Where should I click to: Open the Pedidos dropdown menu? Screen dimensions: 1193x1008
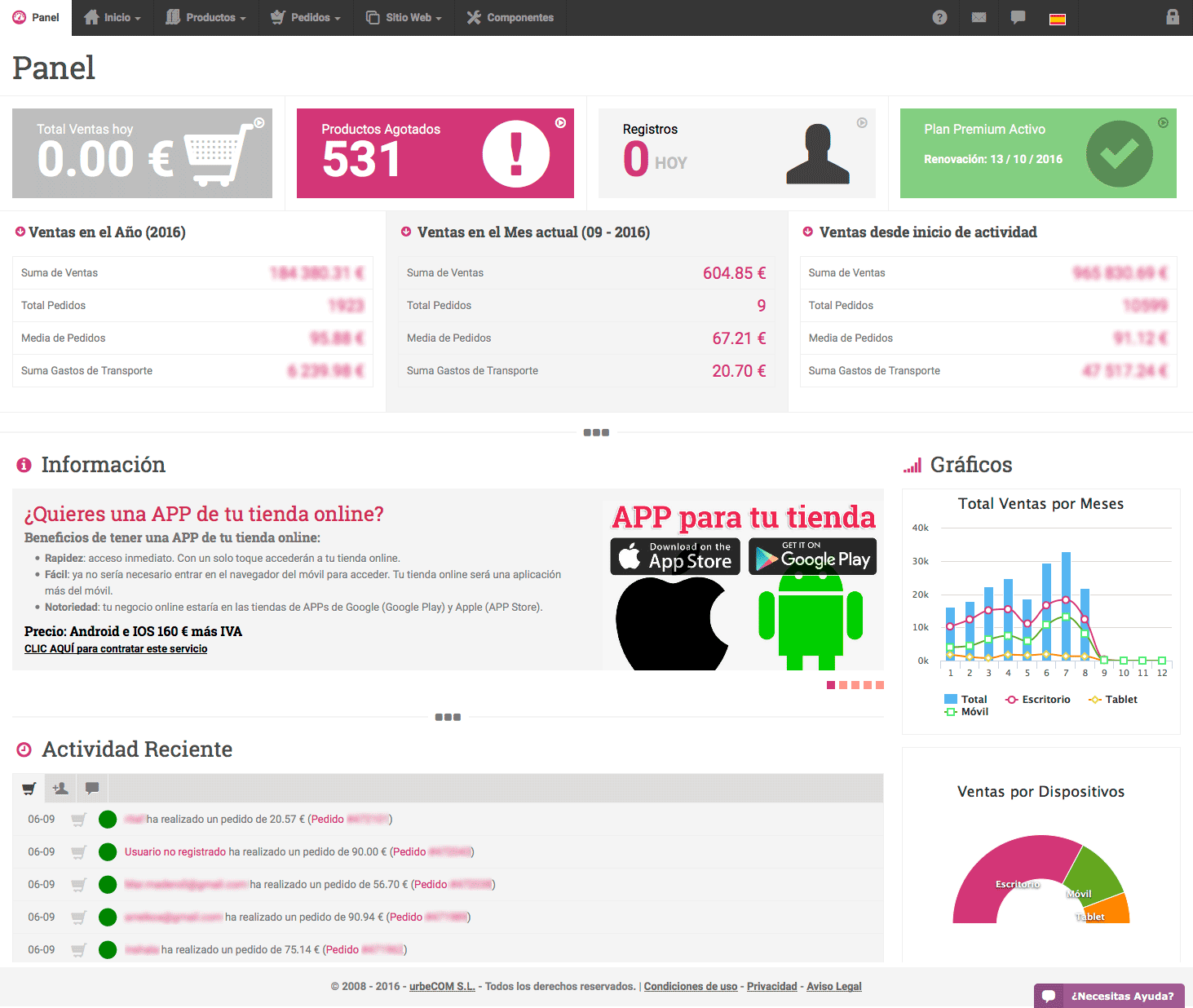(306, 17)
